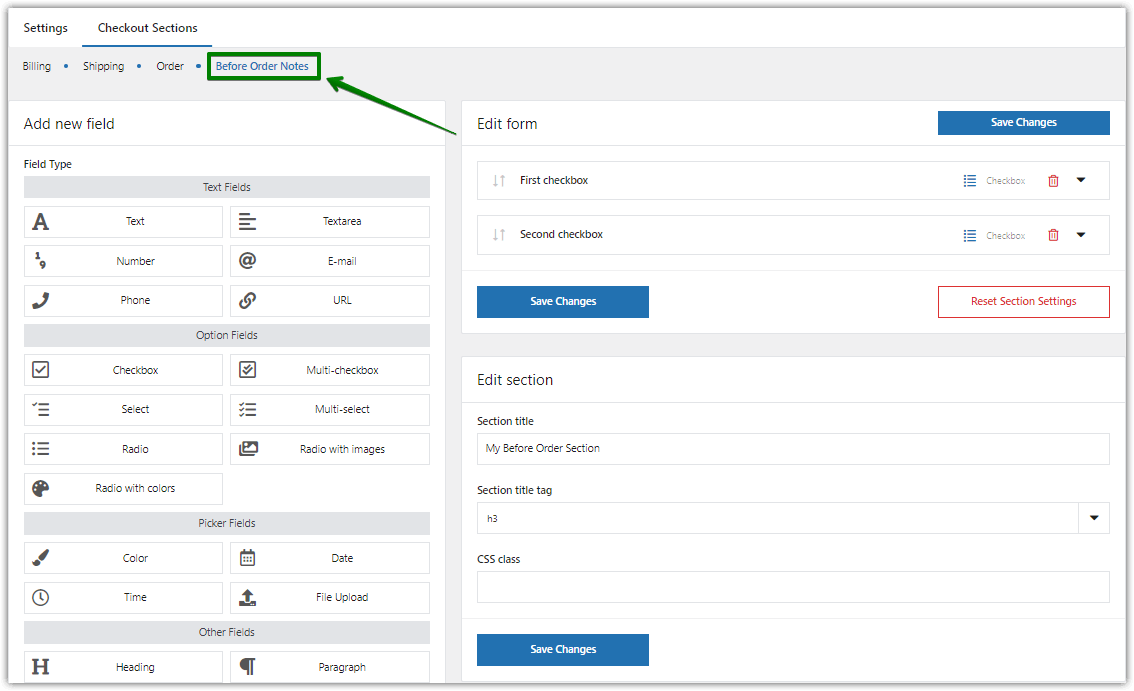Add an E-mail field type
Image resolution: width=1134 pixels, height=691 pixels.
(x=330, y=261)
